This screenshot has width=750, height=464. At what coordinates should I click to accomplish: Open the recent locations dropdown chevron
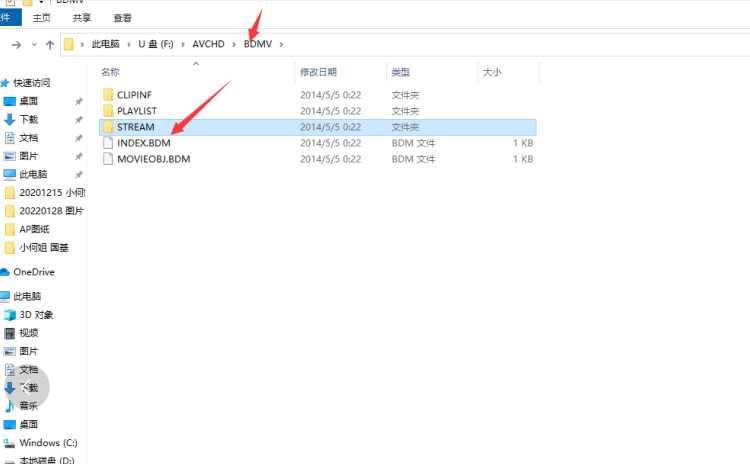(34, 45)
